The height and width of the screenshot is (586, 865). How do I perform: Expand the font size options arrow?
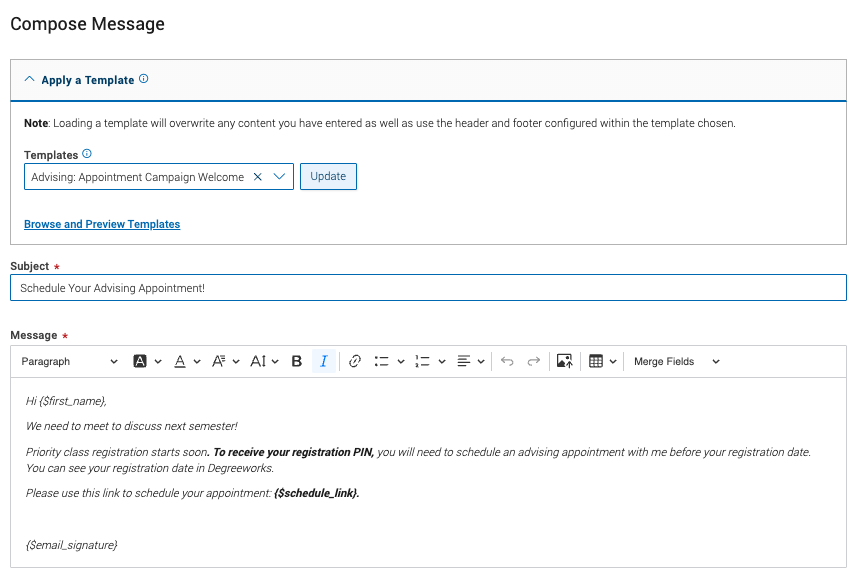275,362
